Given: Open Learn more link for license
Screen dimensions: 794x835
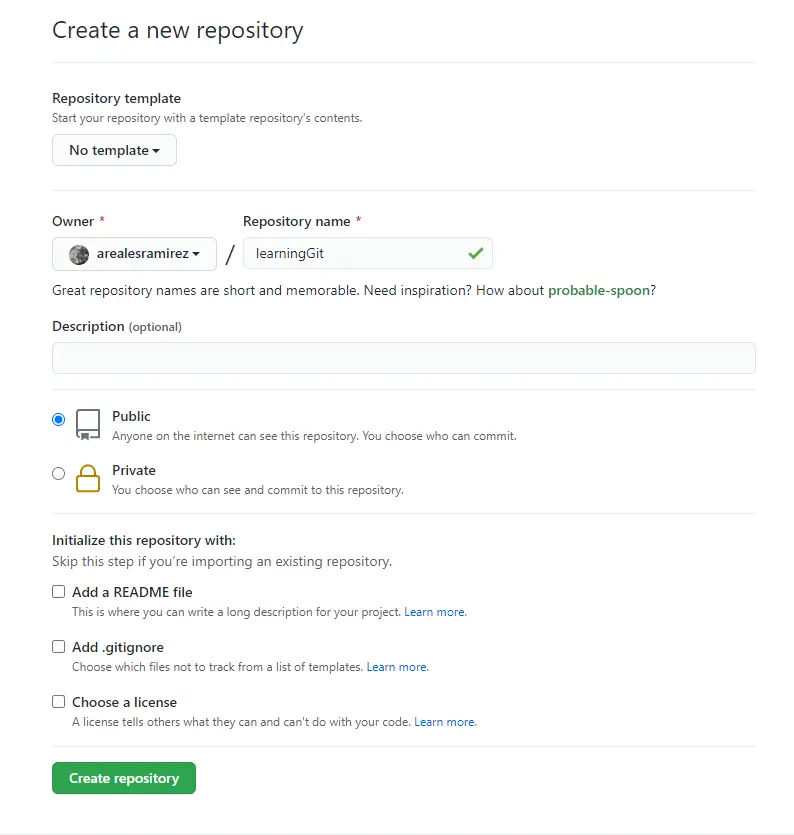Looking at the screenshot, I should 445,722.
